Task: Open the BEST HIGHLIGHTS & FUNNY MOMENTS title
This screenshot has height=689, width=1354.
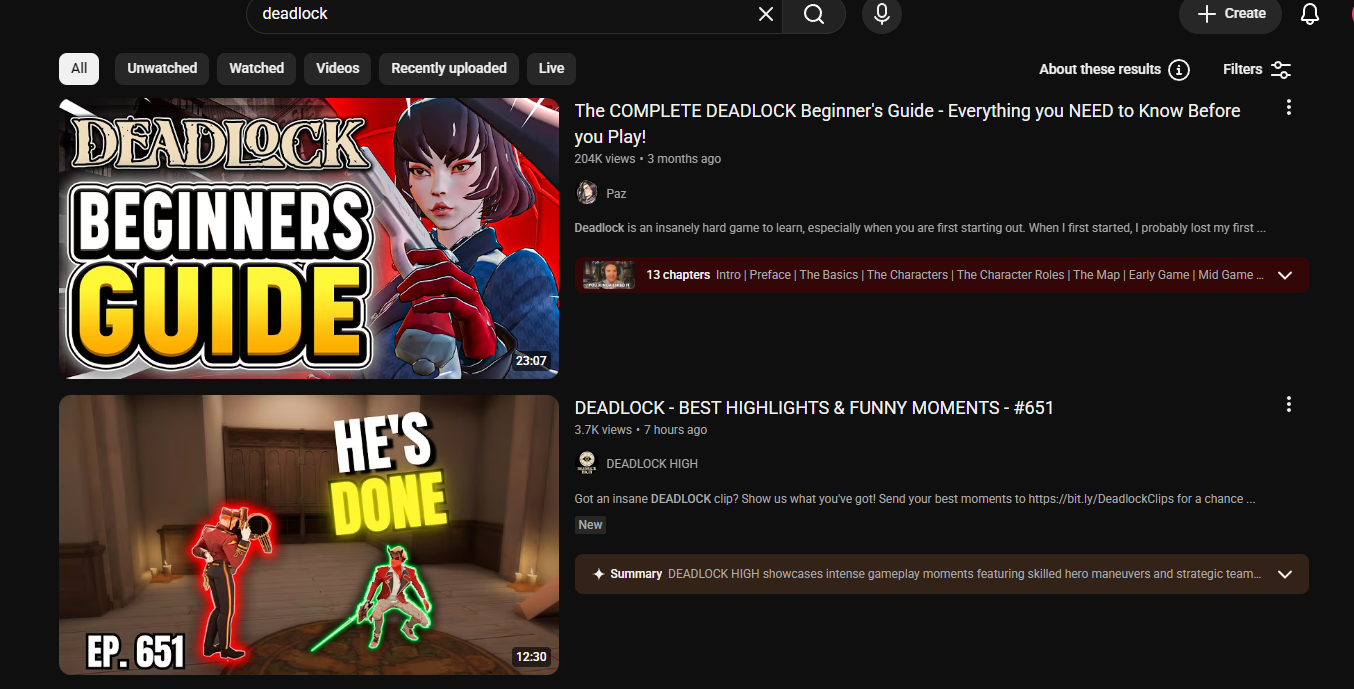Action: (x=814, y=408)
